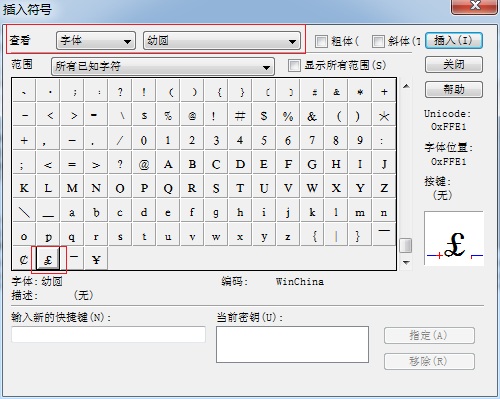The image size is (500, 399).
Task: Close the 插入符号 dialog with X
Action: tap(474, 6)
